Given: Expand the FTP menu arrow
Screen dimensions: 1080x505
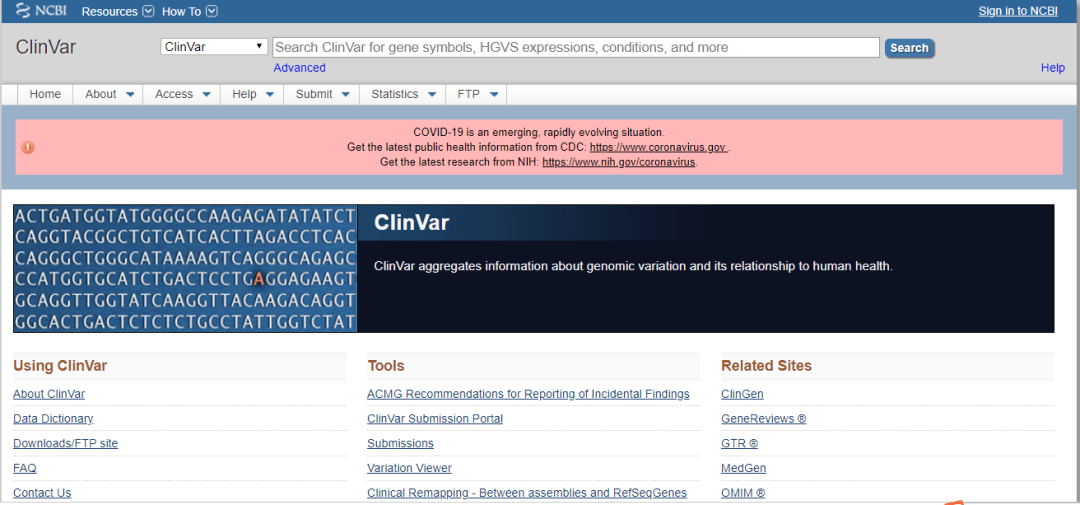Looking at the screenshot, I should point(494,95).
